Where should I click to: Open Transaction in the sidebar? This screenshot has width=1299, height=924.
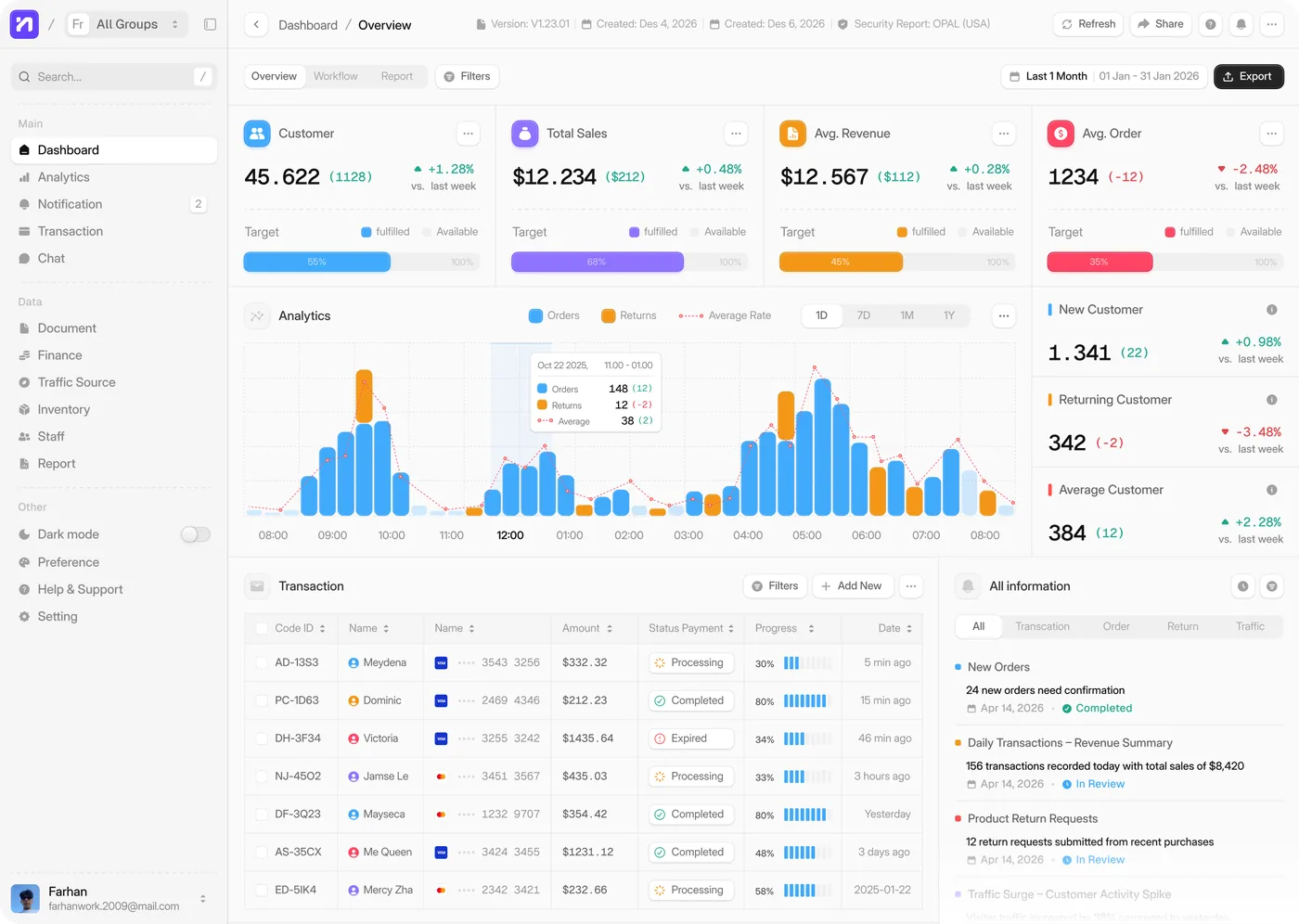click(114, 231)
